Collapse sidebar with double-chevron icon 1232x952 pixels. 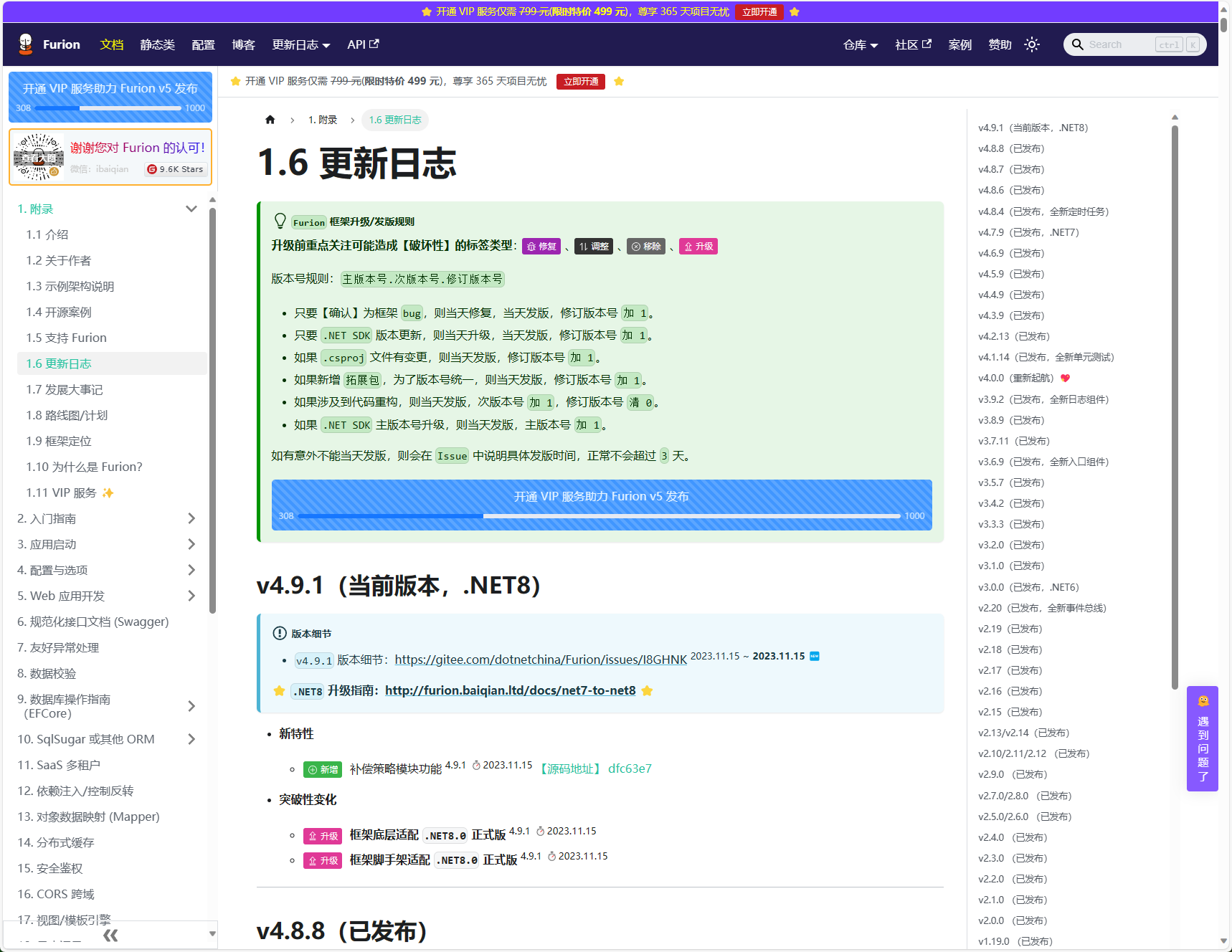coord(110,936)
